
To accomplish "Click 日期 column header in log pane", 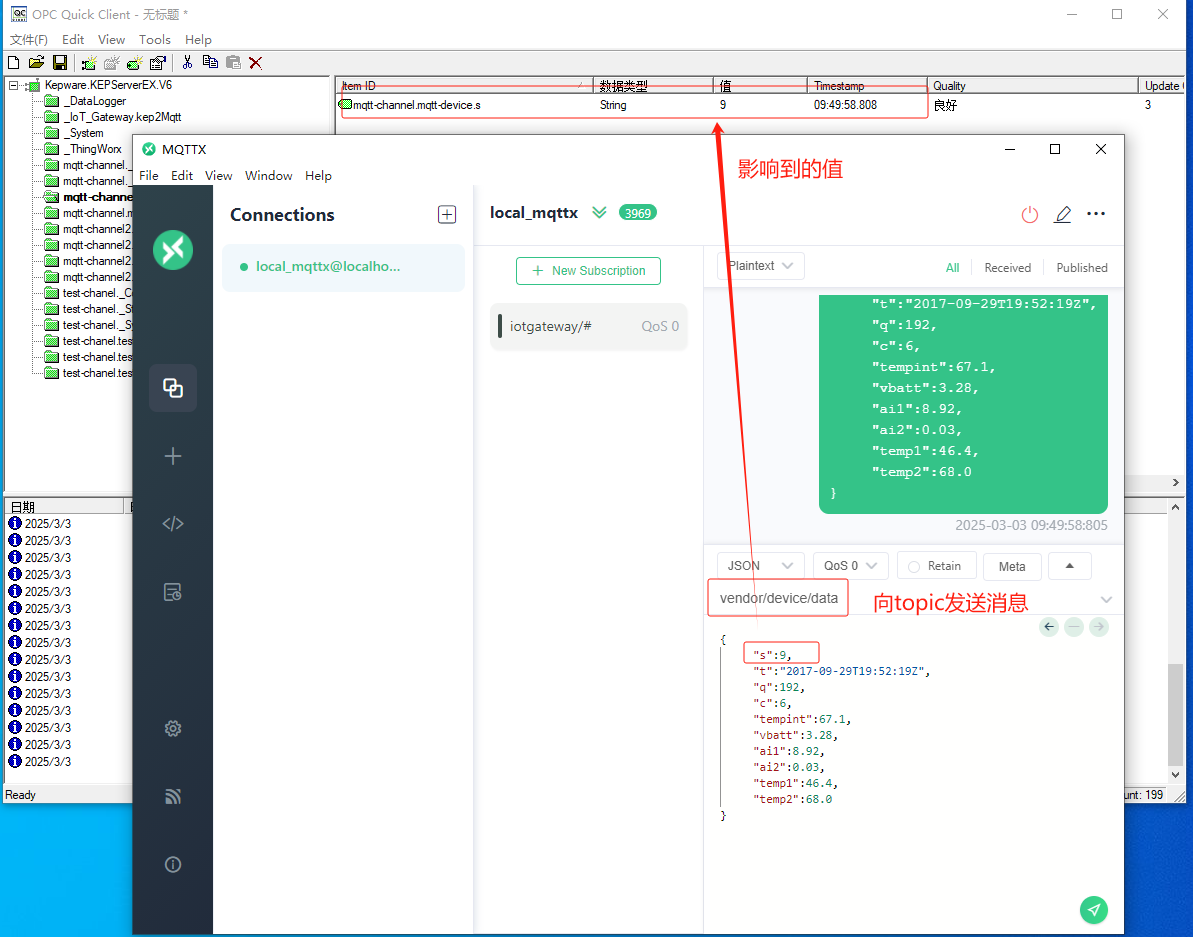I will [x=63, y=507].
